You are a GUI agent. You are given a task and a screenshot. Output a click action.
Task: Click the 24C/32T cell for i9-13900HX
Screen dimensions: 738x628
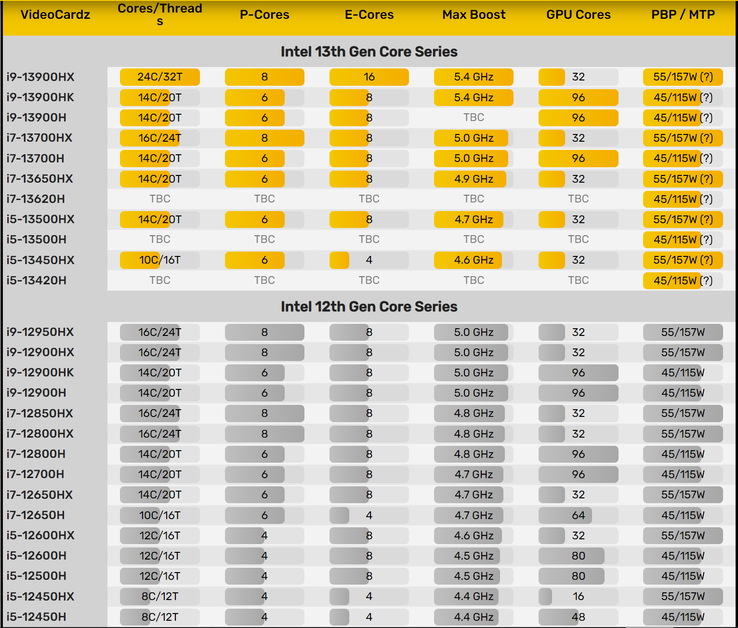160,77
